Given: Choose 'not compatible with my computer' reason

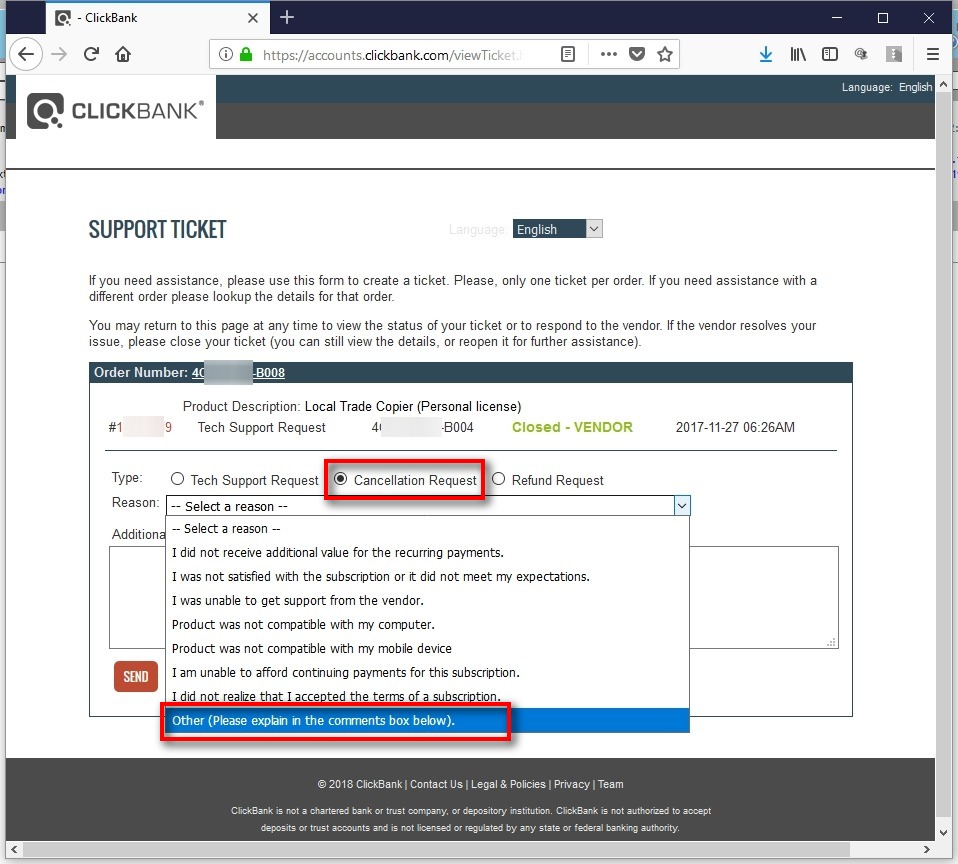Looking at the screenshot, I should tap(427, 624).
